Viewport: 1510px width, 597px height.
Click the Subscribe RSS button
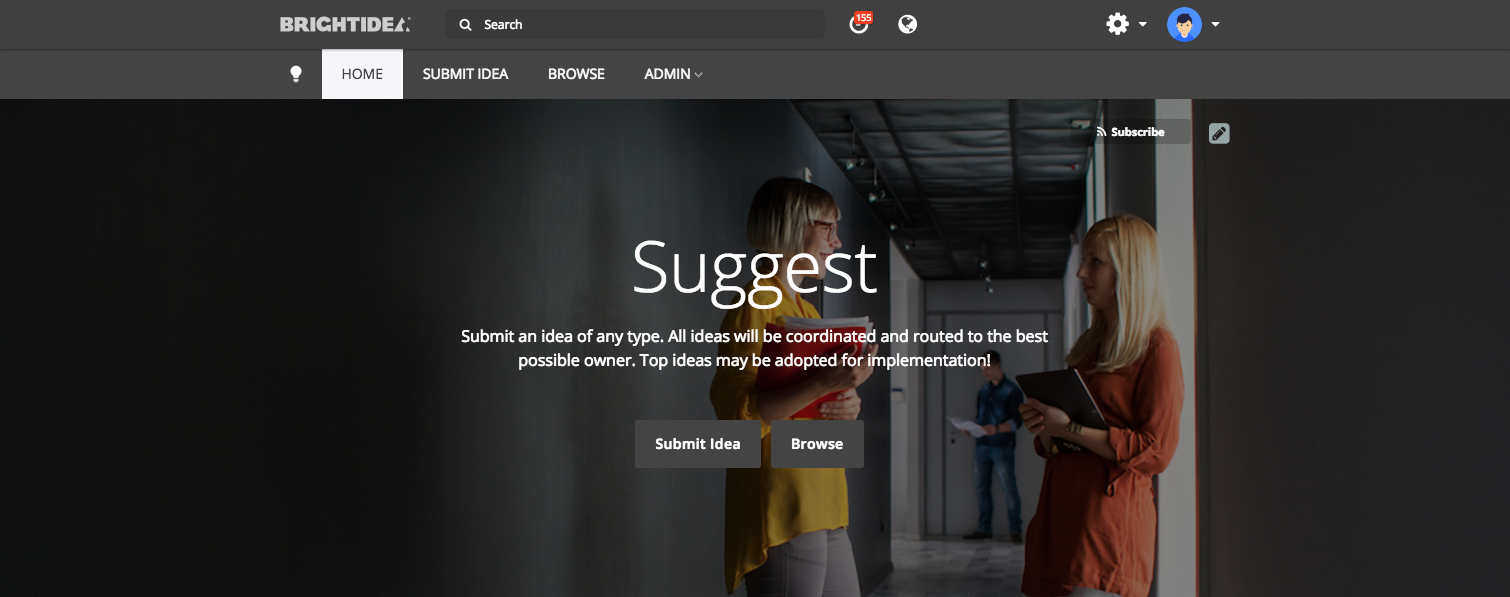[x=1131, y=132]
